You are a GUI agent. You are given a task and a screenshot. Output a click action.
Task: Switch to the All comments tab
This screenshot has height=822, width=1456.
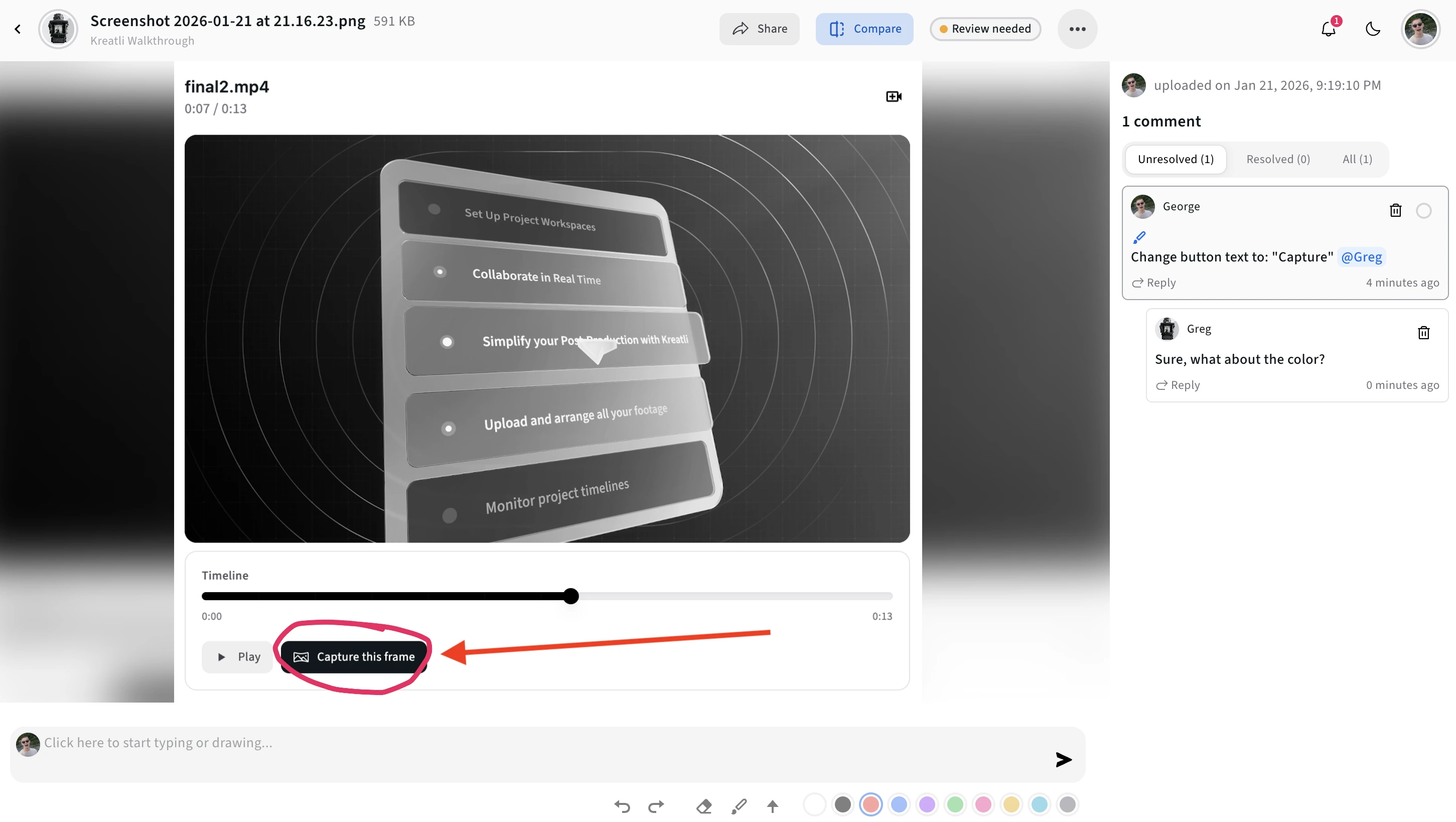tap(1357, 159)
